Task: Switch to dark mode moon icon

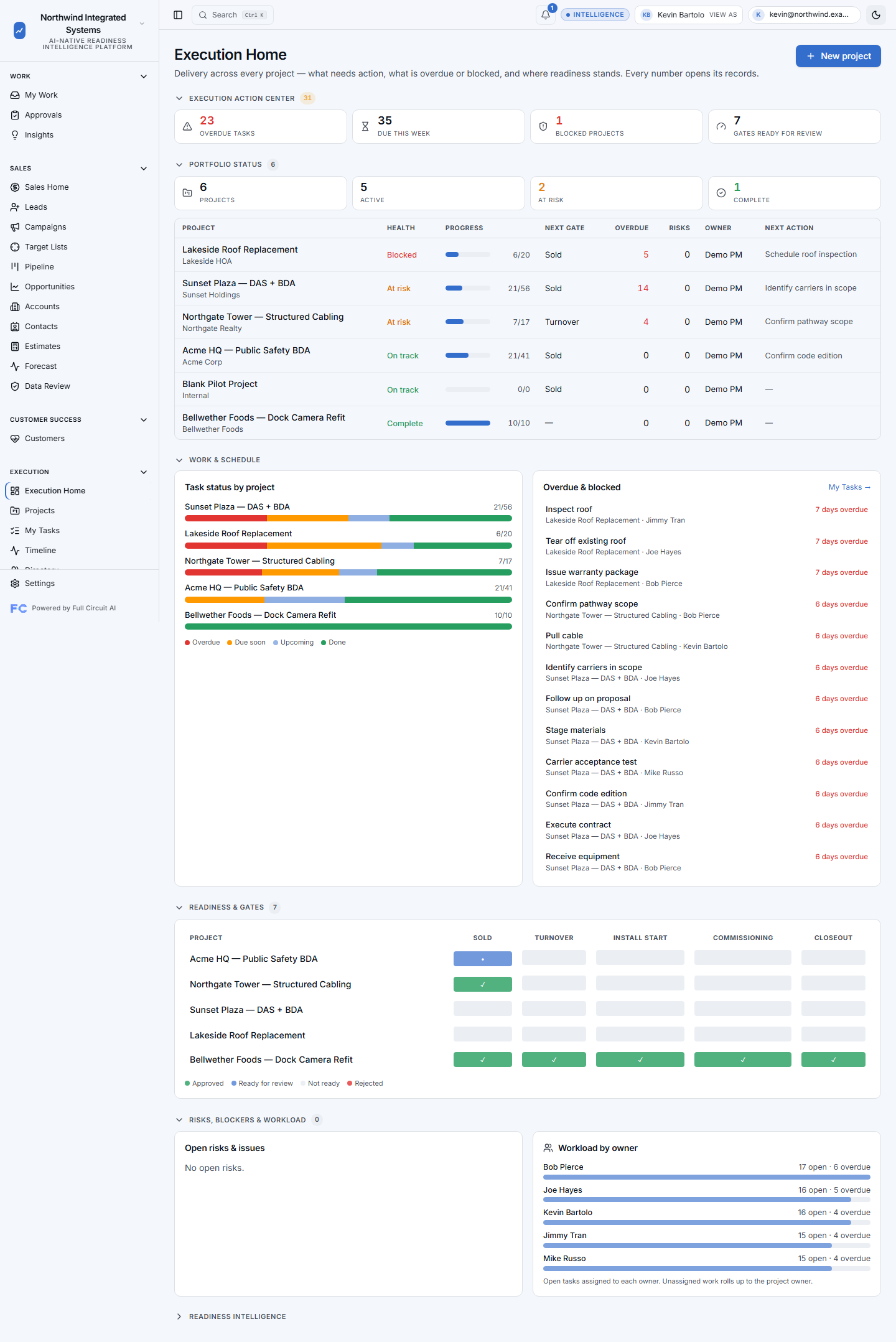Action: coord(876,15)
